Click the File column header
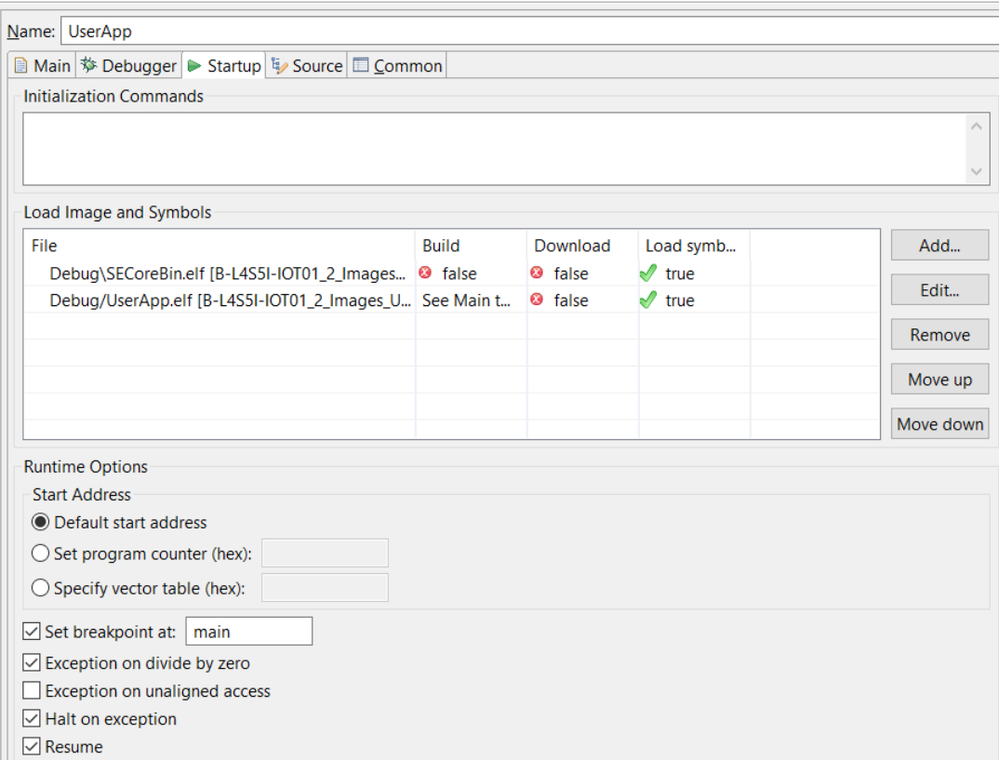999x760 pixels. click(x=220, y=245)
